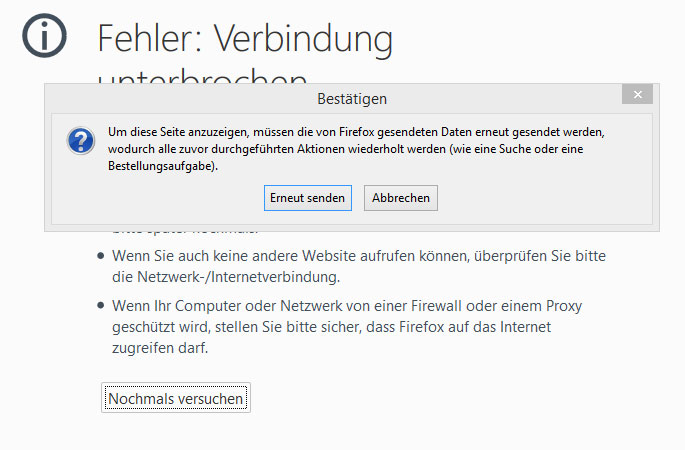This screenshot has width=685, height=450.
Task: Click the bullet before 'Wenn Ihr Computer'
Action: click(99, 304)
